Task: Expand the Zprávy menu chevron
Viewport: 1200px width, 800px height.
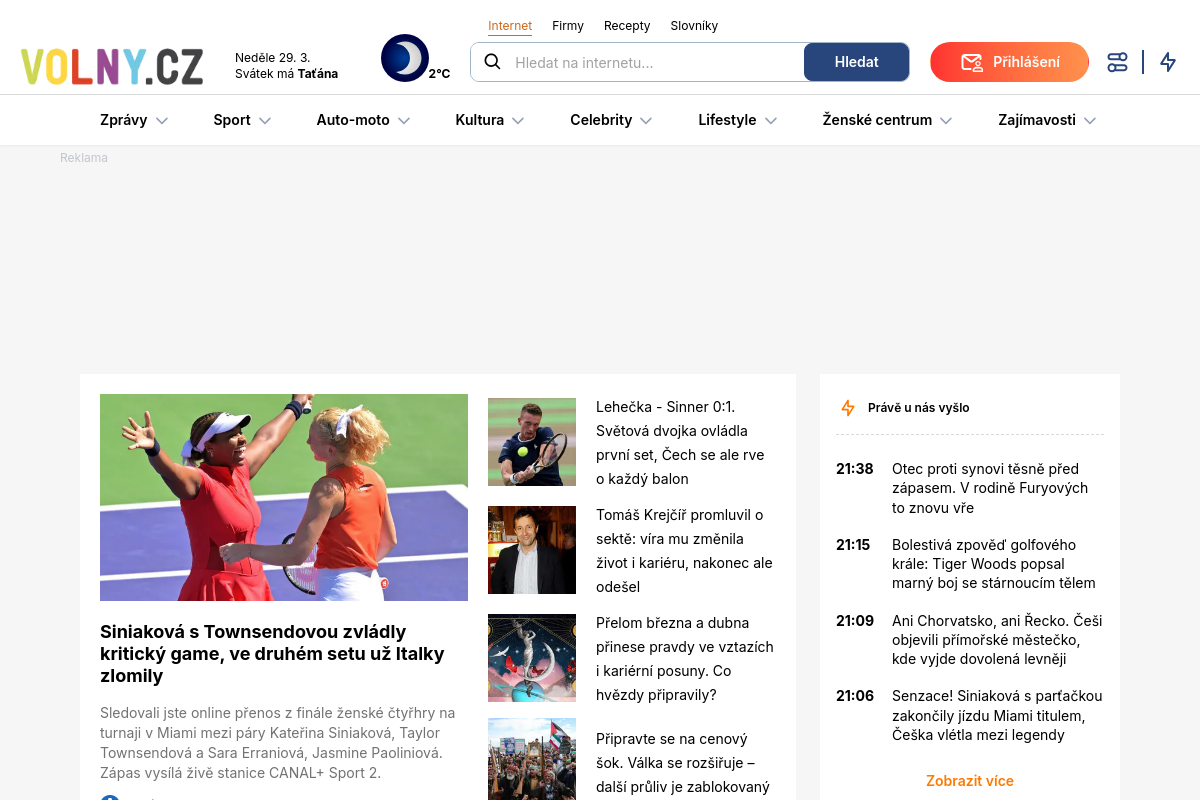Action: pos(162,121)
